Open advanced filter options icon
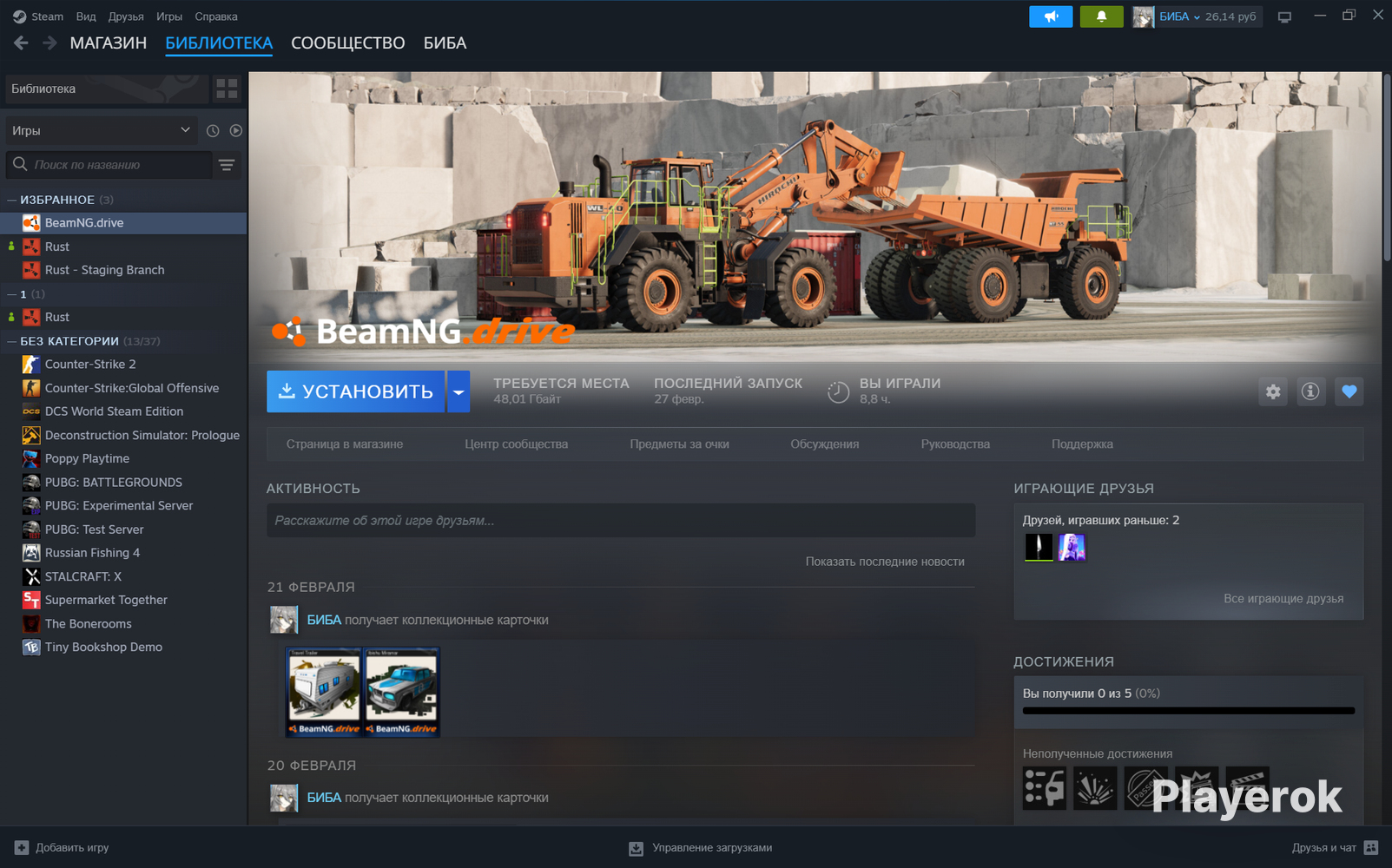Screen dimensions: 1392x868 (x=227, y=165)
